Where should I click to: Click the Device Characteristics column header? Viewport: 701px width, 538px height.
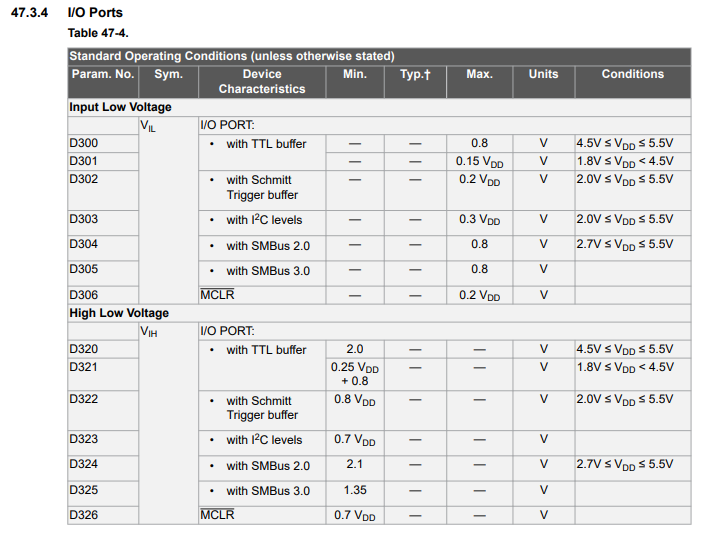coord(262,81)
